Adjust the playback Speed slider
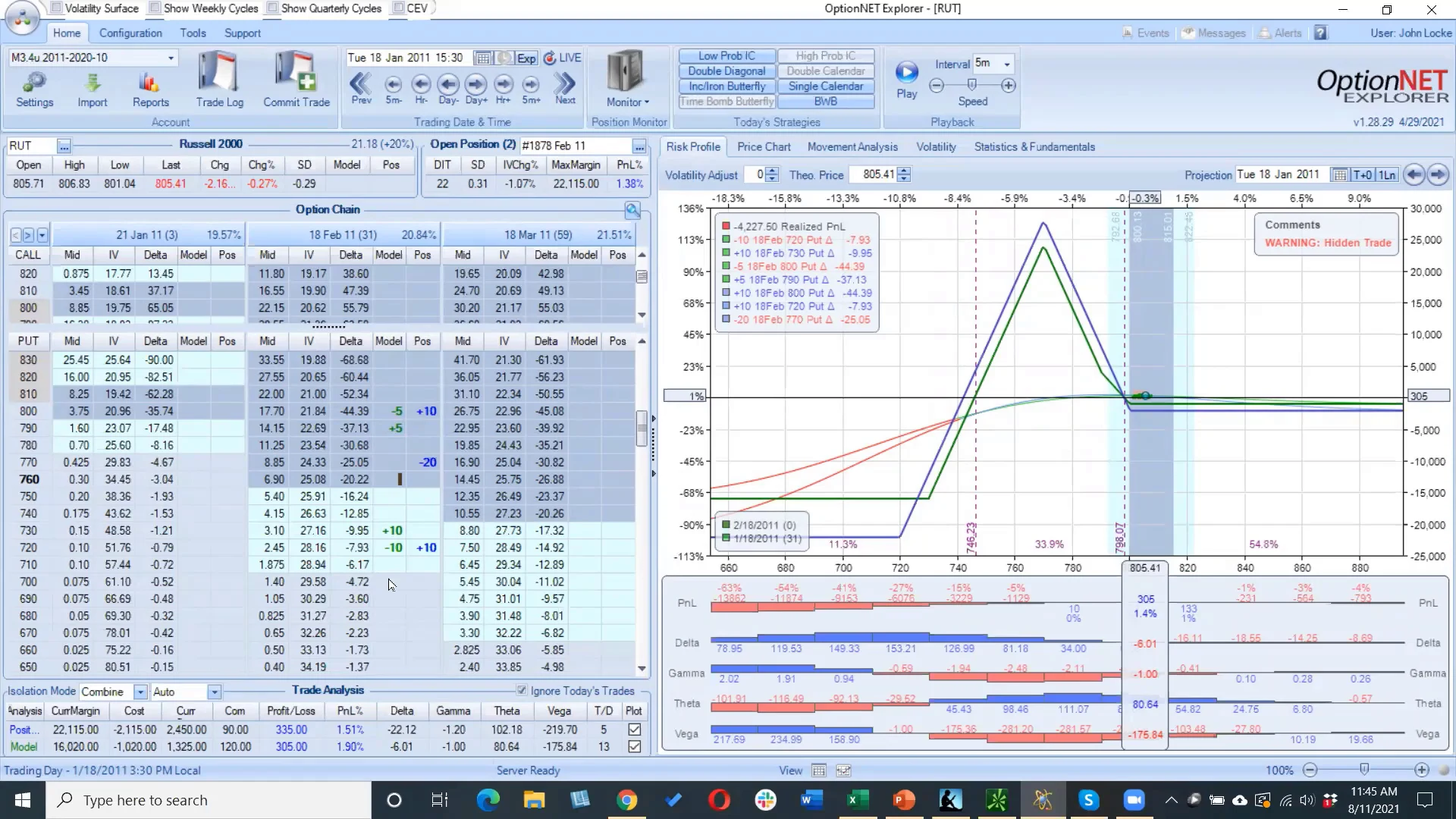Screen dimensions: 1456x819 coord(971,85)
